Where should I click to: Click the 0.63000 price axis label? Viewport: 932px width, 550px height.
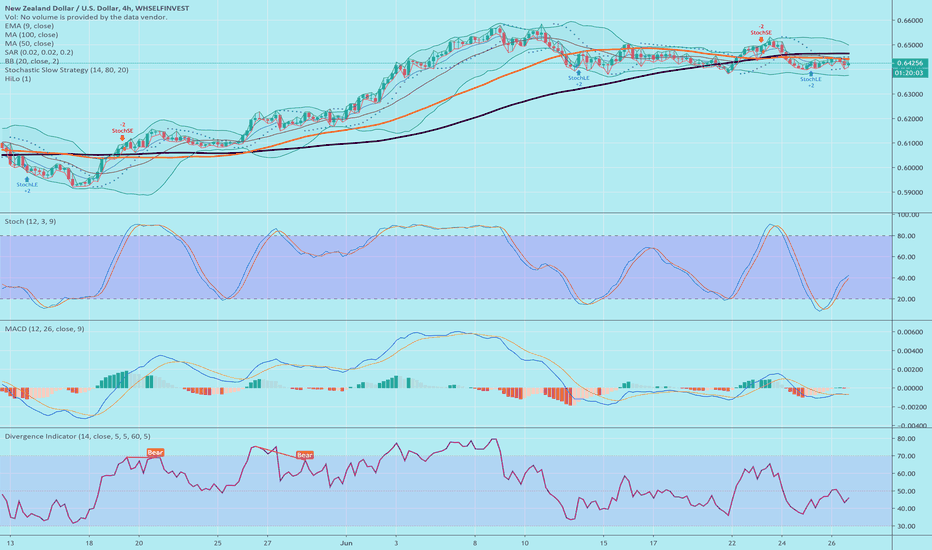[910, 94]
